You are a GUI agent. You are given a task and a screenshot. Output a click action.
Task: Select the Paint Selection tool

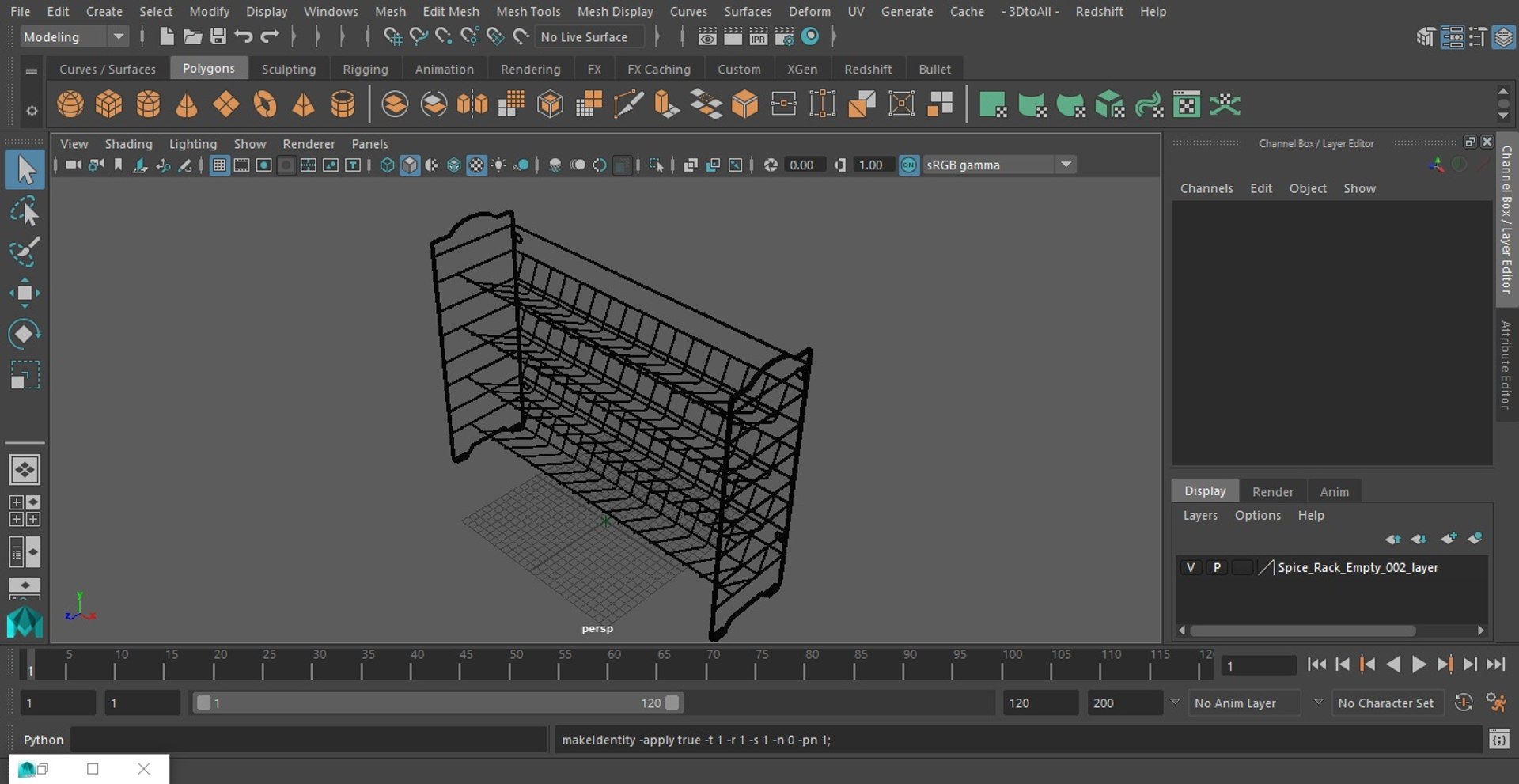pyautogui.click(x=25, y=252)
